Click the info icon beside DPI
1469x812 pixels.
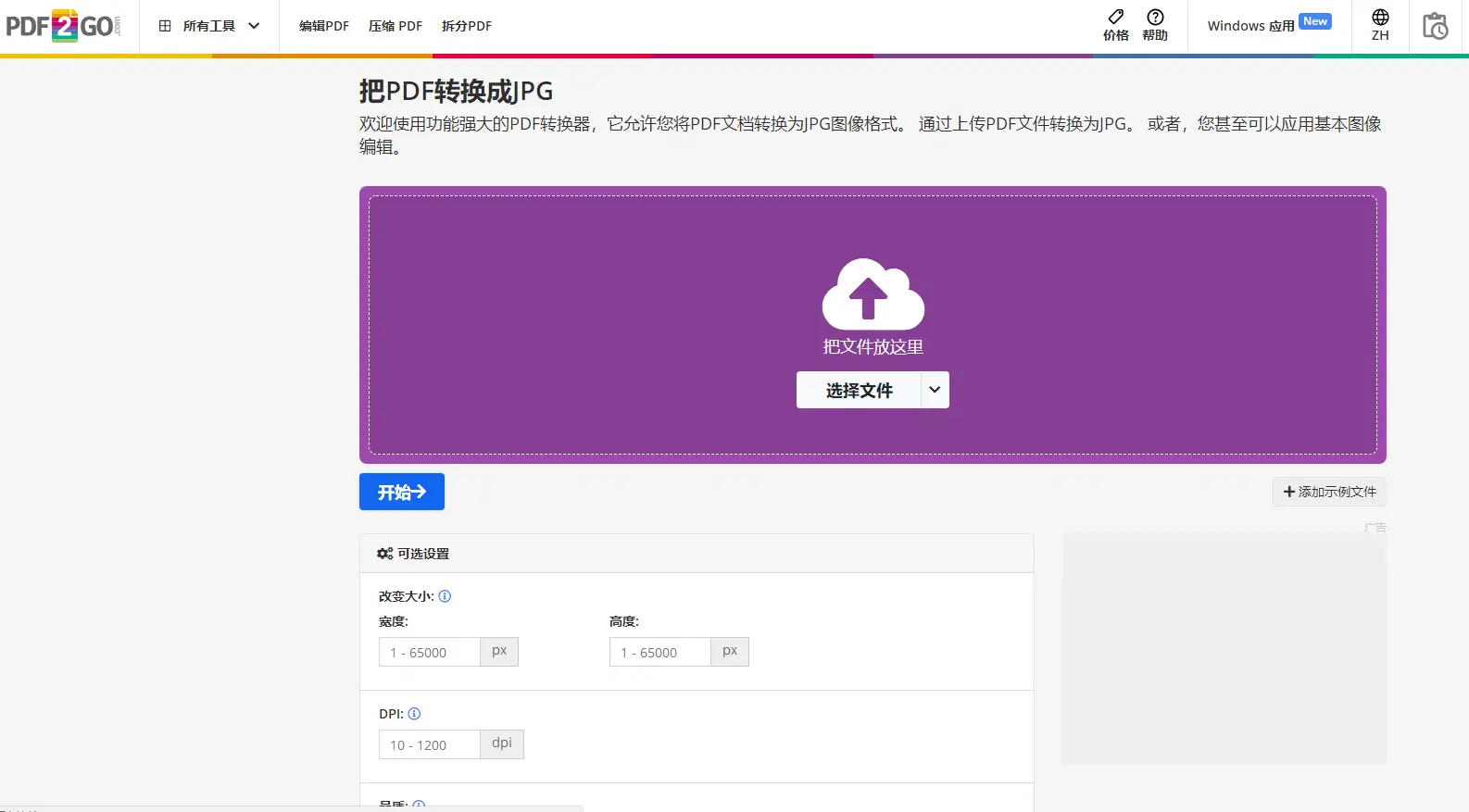coord(414,714)
